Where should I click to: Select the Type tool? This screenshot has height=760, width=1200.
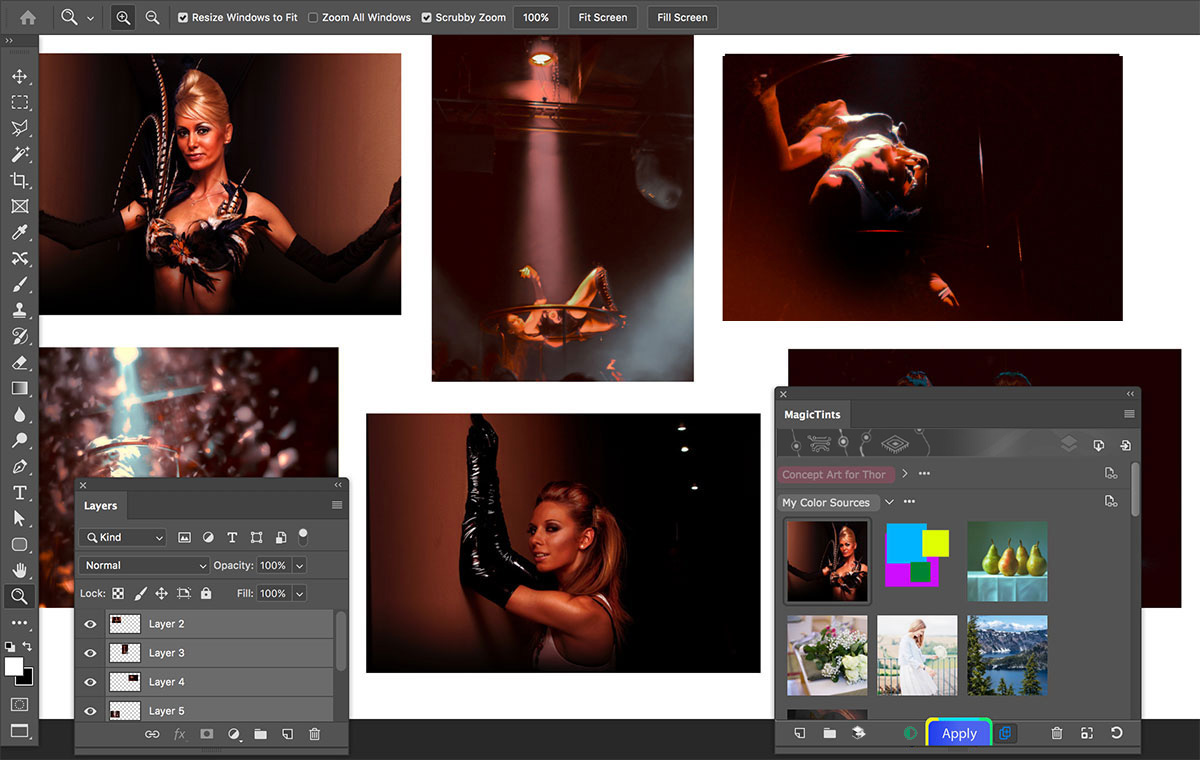point(19,492)
